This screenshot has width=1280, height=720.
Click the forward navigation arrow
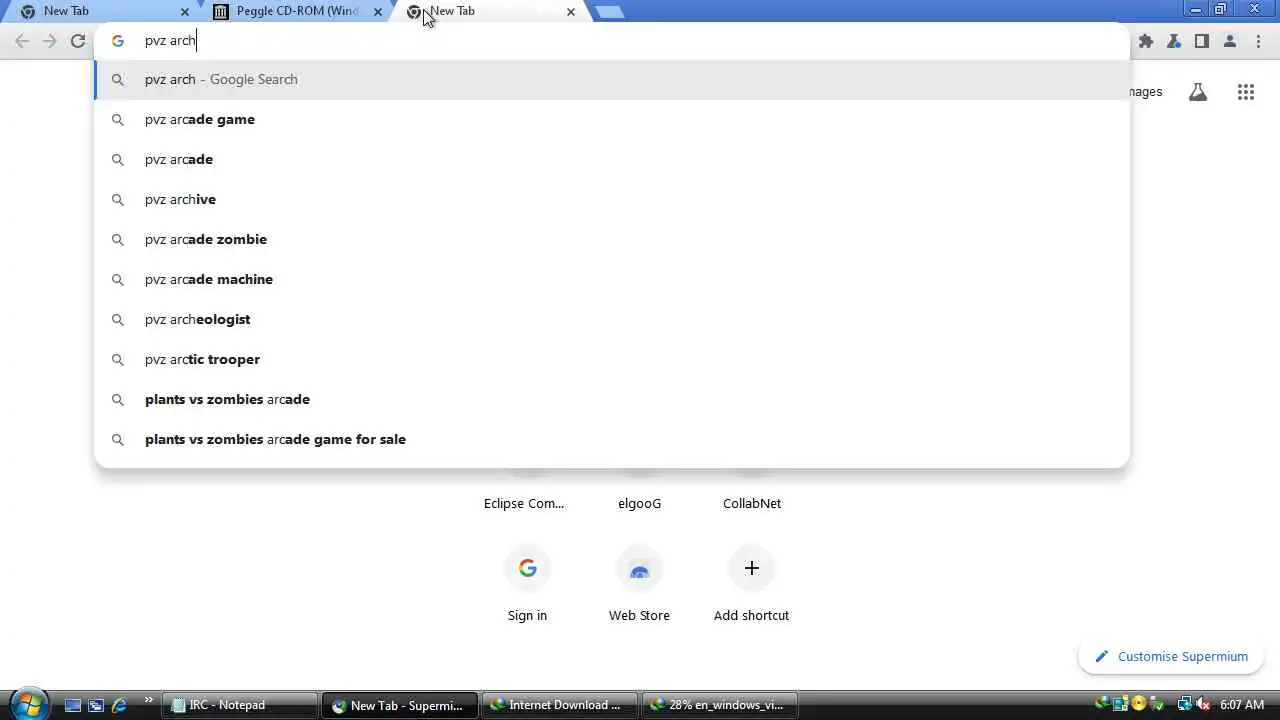[50, 41]
